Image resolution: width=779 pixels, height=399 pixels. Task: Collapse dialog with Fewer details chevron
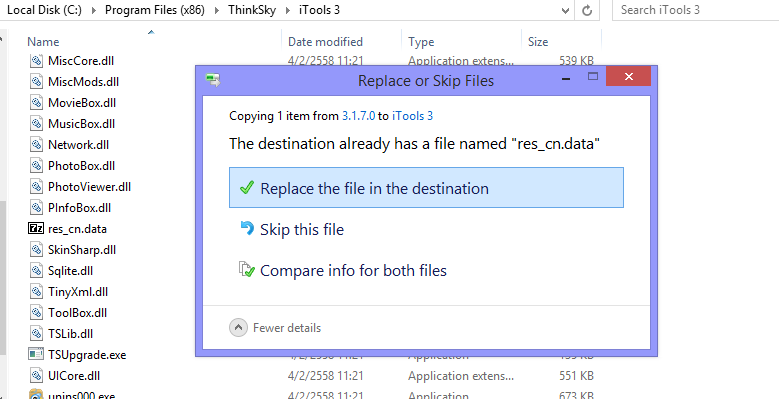coord(238,327)
